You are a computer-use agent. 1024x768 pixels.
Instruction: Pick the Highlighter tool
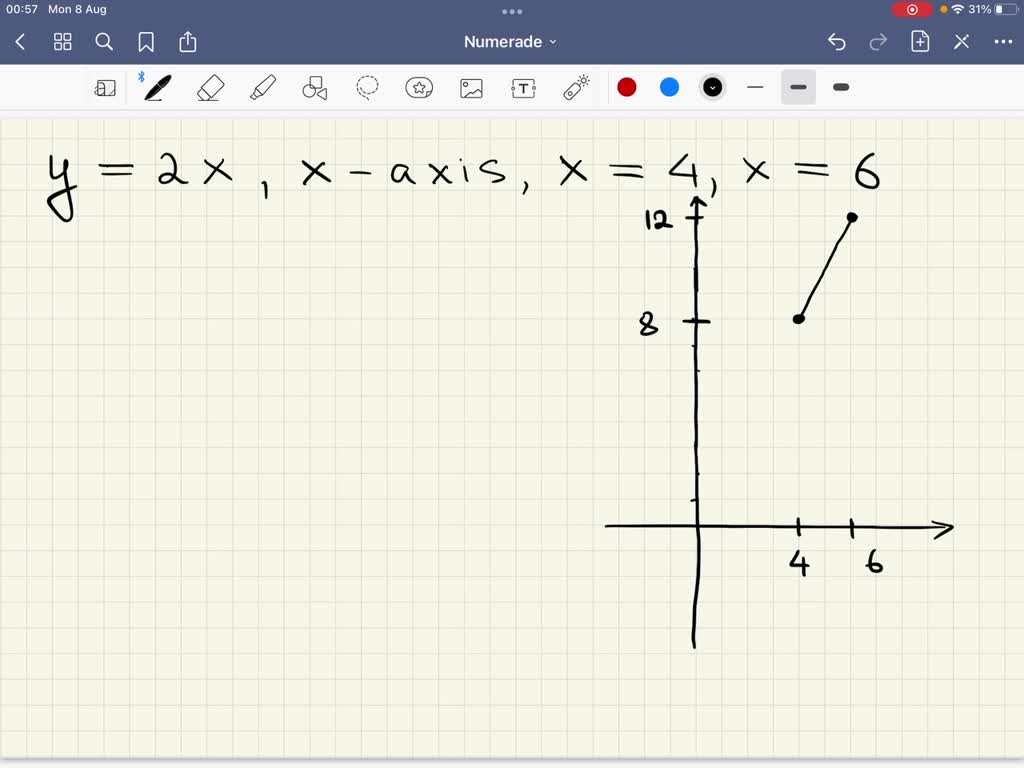click(263, 87)
